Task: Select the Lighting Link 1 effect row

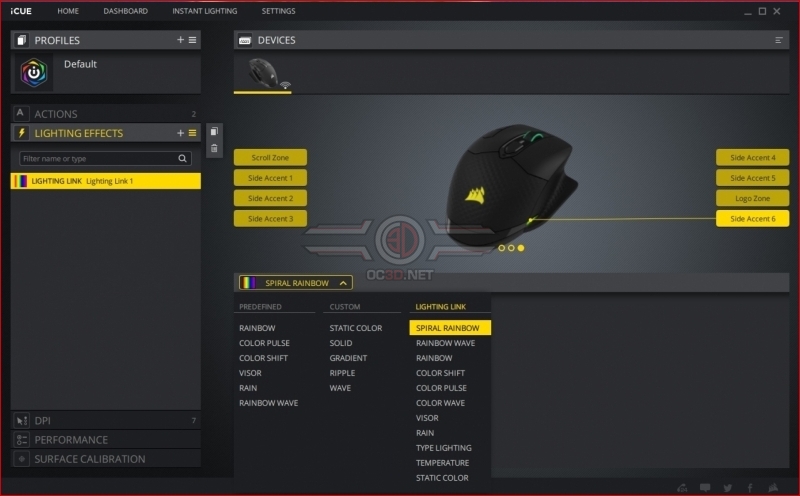Action: [106, 181]
